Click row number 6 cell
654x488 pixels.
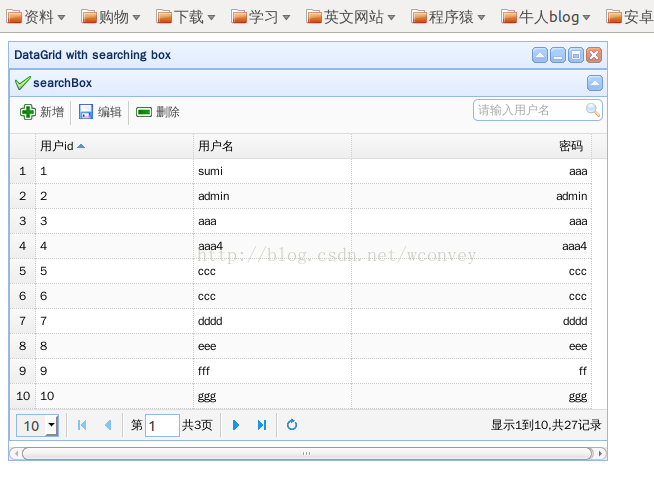pyautogui.click(x=23, y=296)
